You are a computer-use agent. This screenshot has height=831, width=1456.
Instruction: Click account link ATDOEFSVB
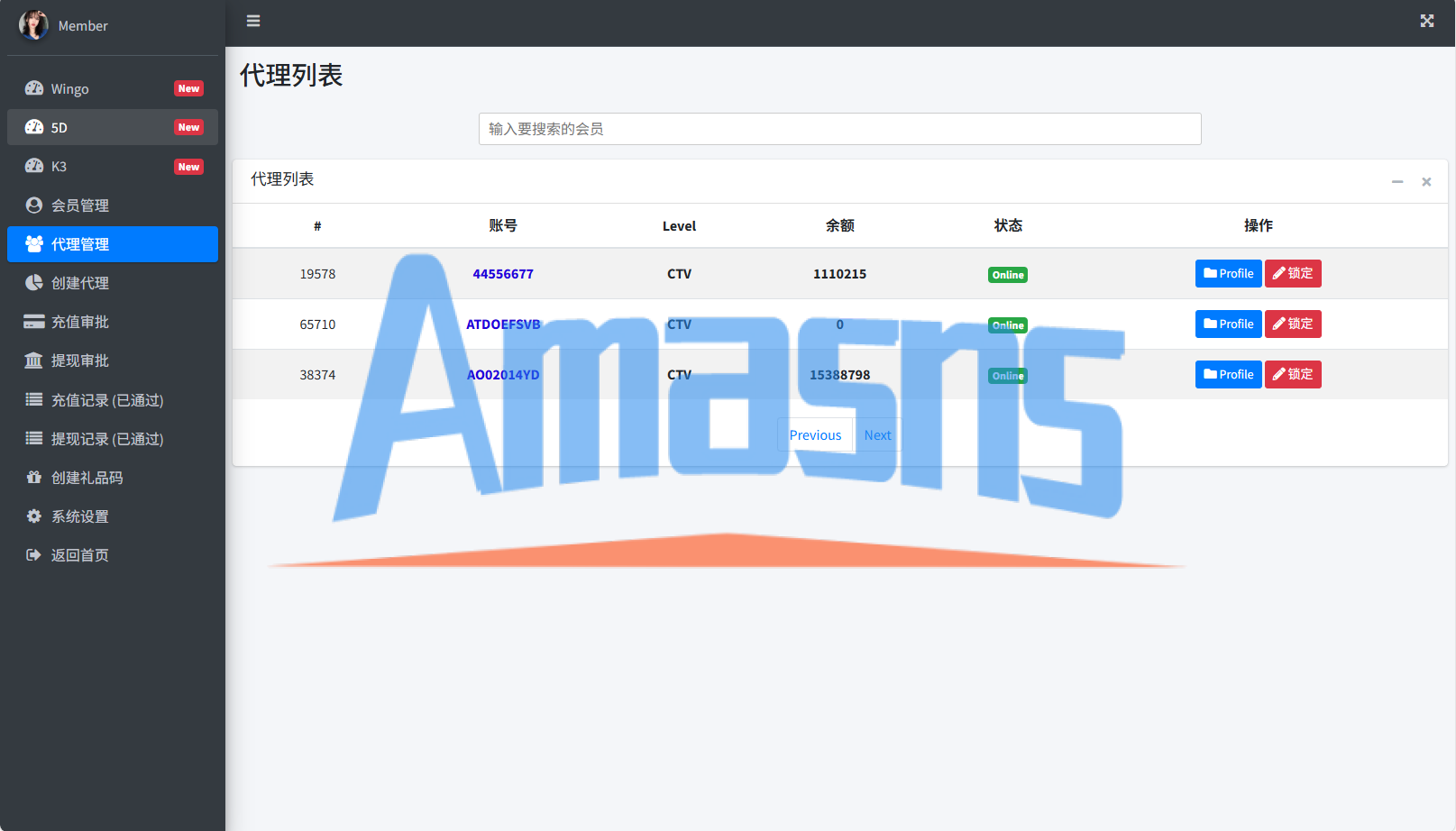pyautogui.click(x=503, y=324)
